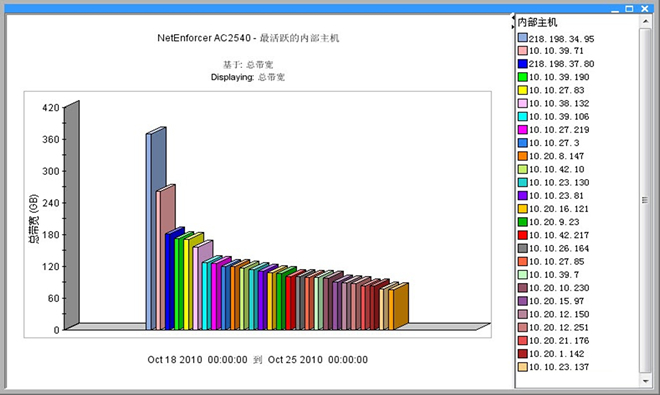Maximize the chart window
This screenshot has width=660, height=395.
tap(629, 8)
